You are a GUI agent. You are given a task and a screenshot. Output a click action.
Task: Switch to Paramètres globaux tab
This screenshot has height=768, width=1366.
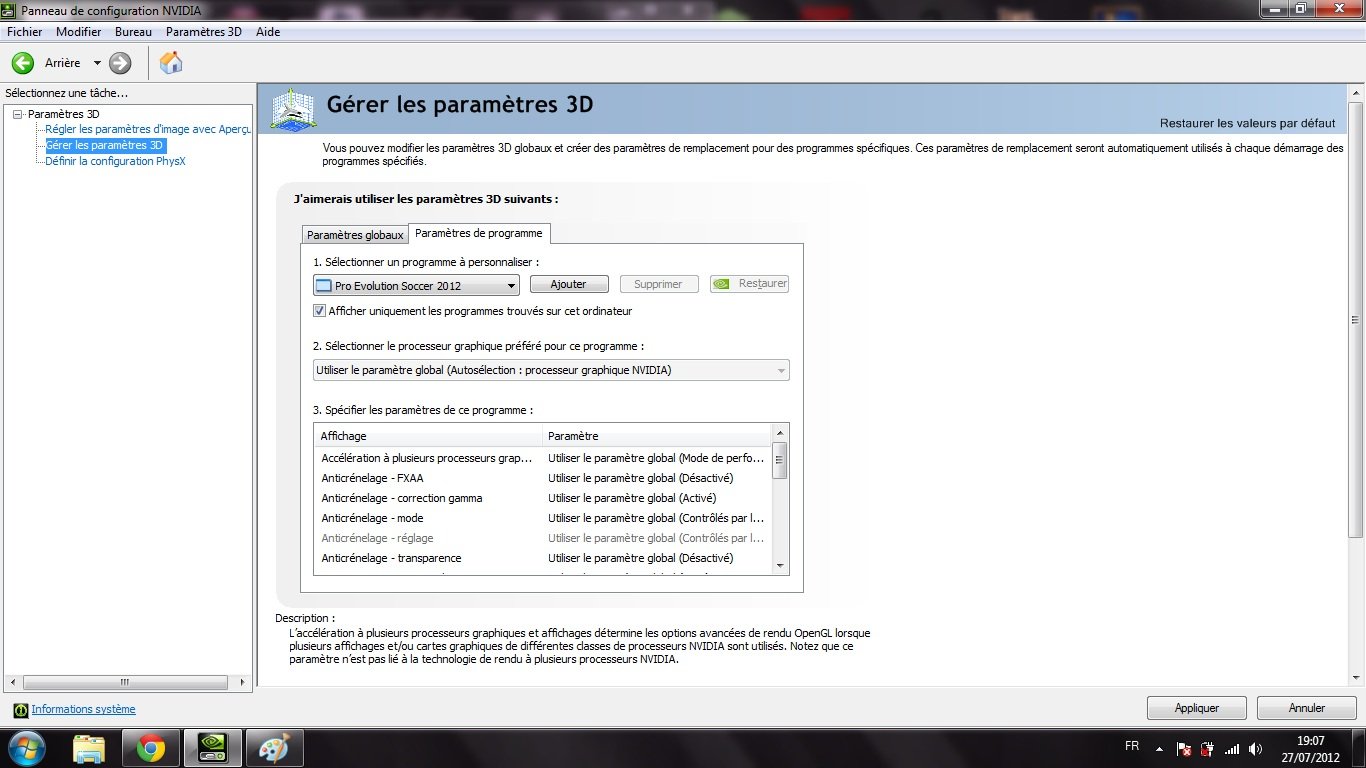point(355,235)
